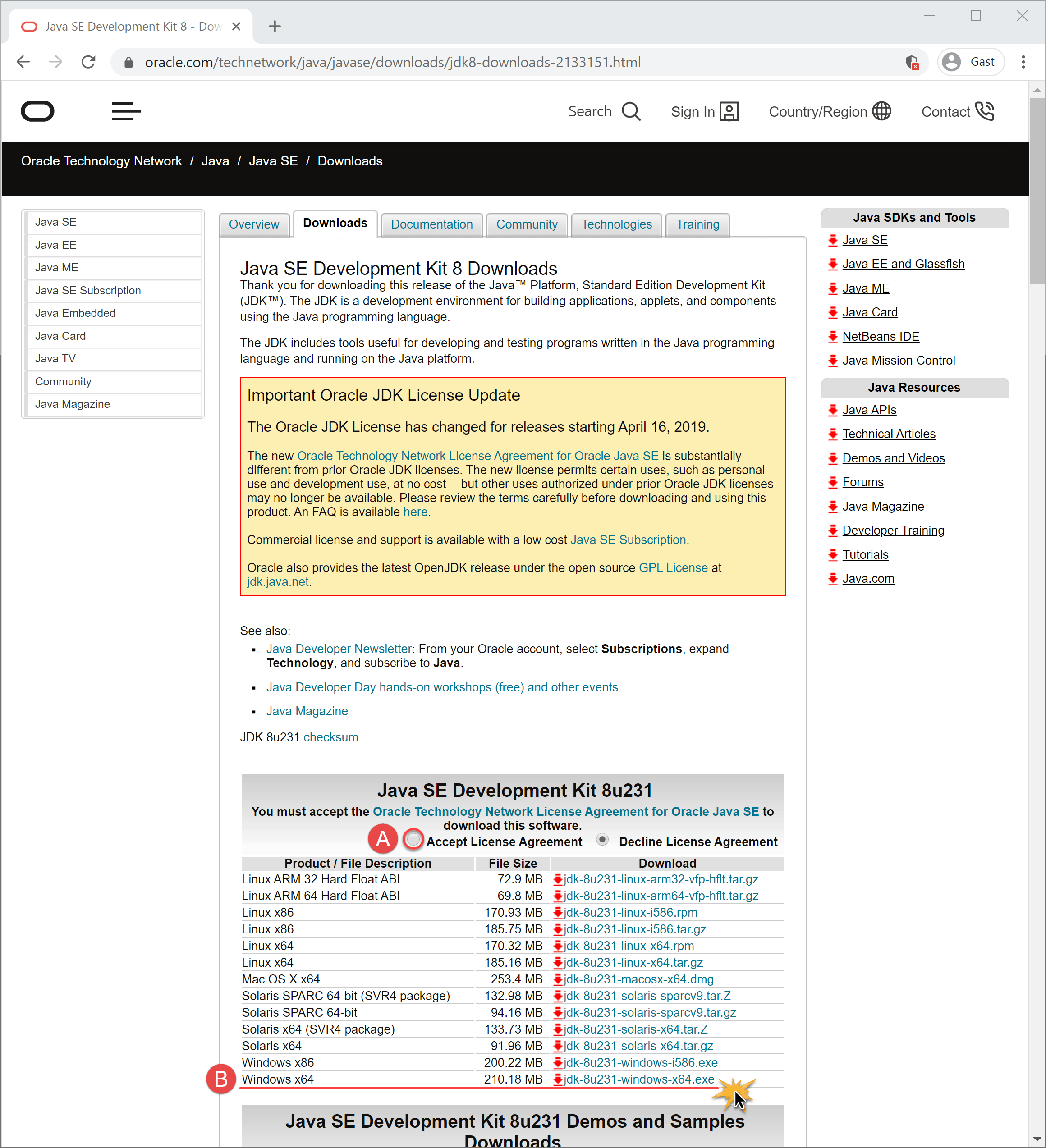Open a new browser tab with plus

pyautogui.click(x=275, y=26)
